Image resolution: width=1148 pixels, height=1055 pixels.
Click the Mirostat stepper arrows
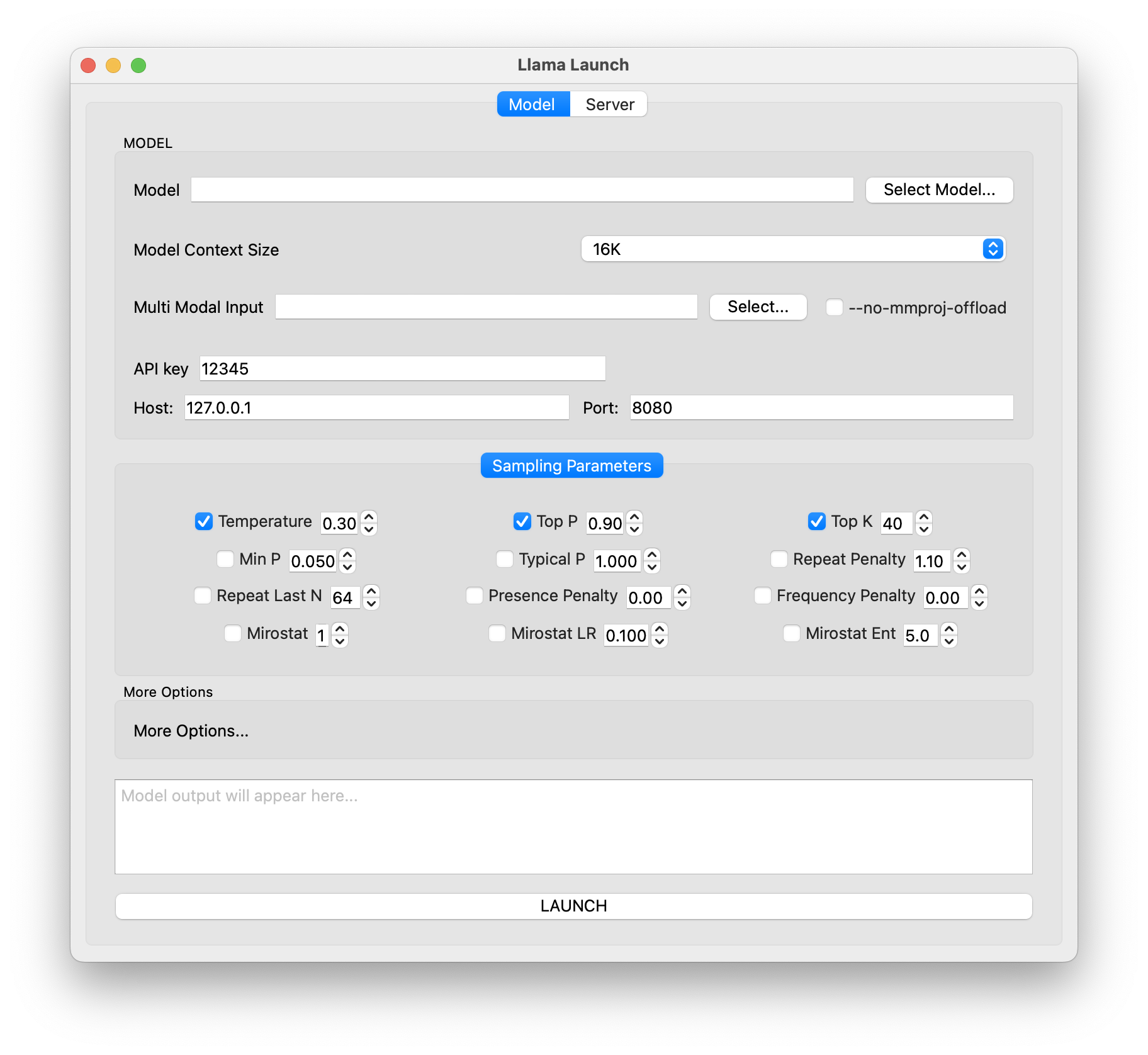point(340,635)
